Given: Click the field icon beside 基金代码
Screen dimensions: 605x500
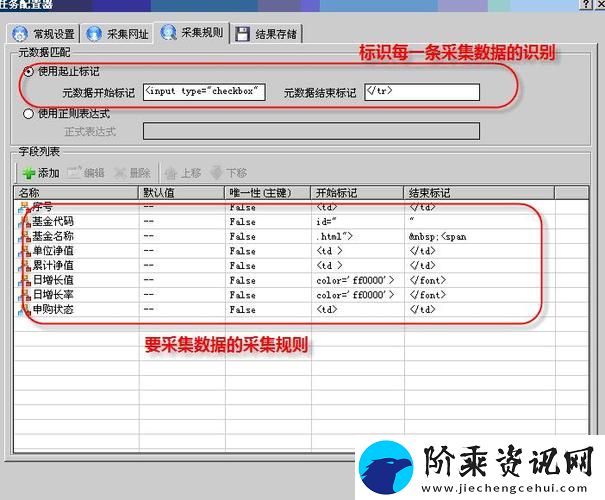Looking at the screenshot, I should click(24, 222).
